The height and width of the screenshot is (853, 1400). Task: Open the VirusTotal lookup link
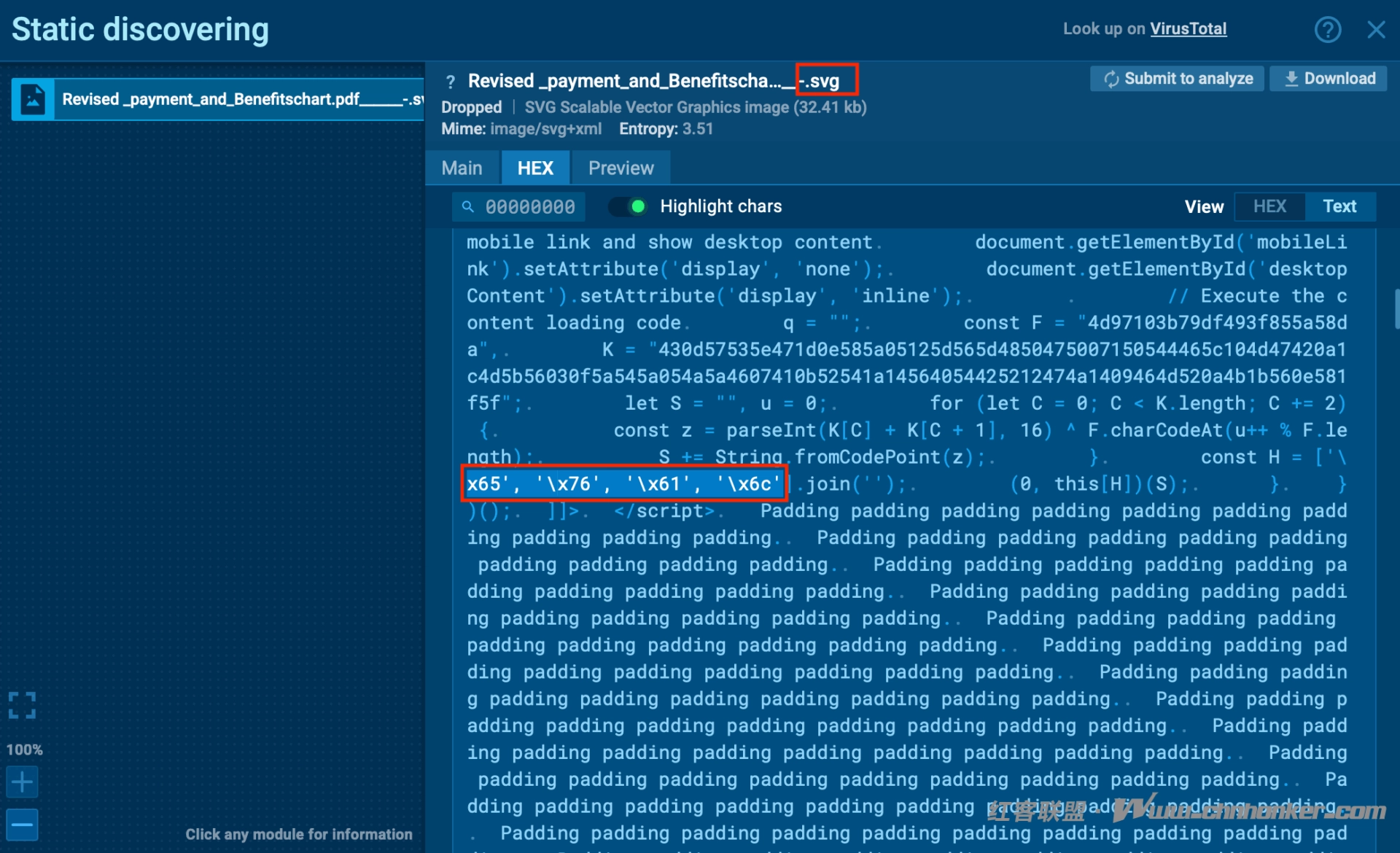click(1188, 29)
